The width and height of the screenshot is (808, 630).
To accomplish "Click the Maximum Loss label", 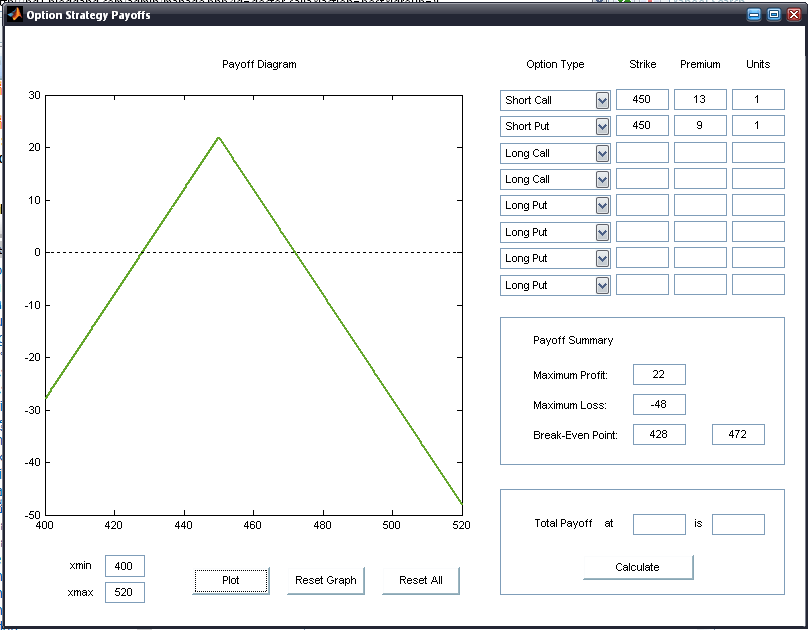I will click(570, 405).
